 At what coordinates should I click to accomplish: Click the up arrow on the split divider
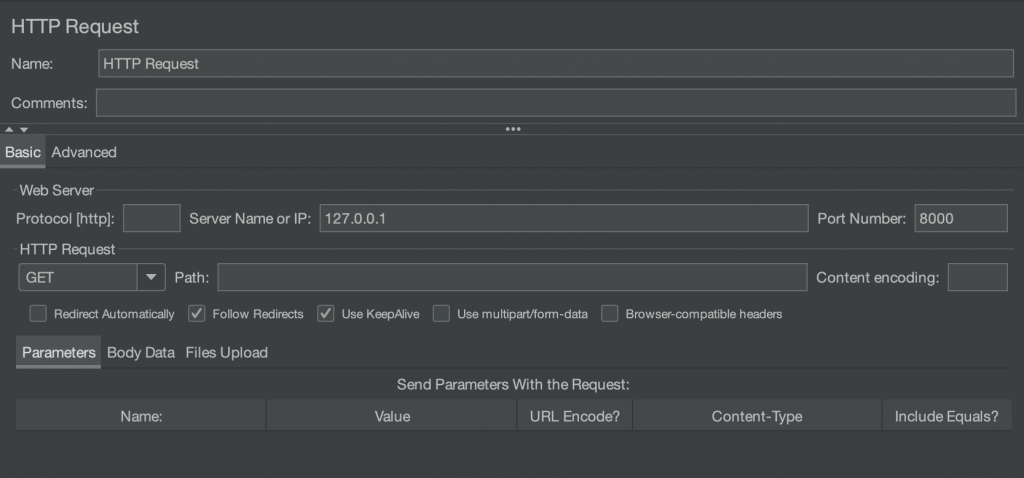pyautogui.click(x=9, y=129)
